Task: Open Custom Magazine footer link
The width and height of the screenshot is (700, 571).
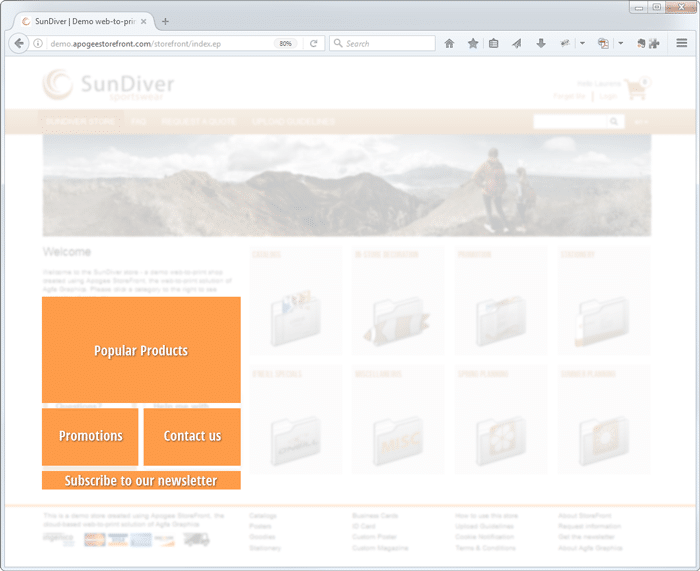Action: (380, 548)
